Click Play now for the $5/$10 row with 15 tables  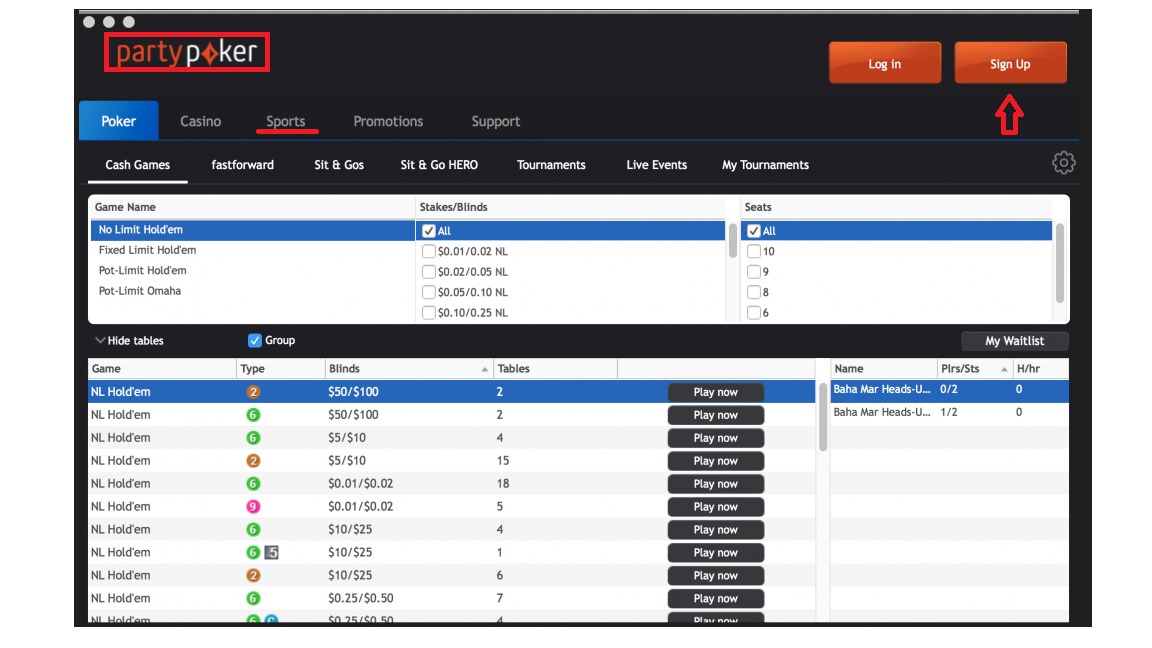click(716, 461)
